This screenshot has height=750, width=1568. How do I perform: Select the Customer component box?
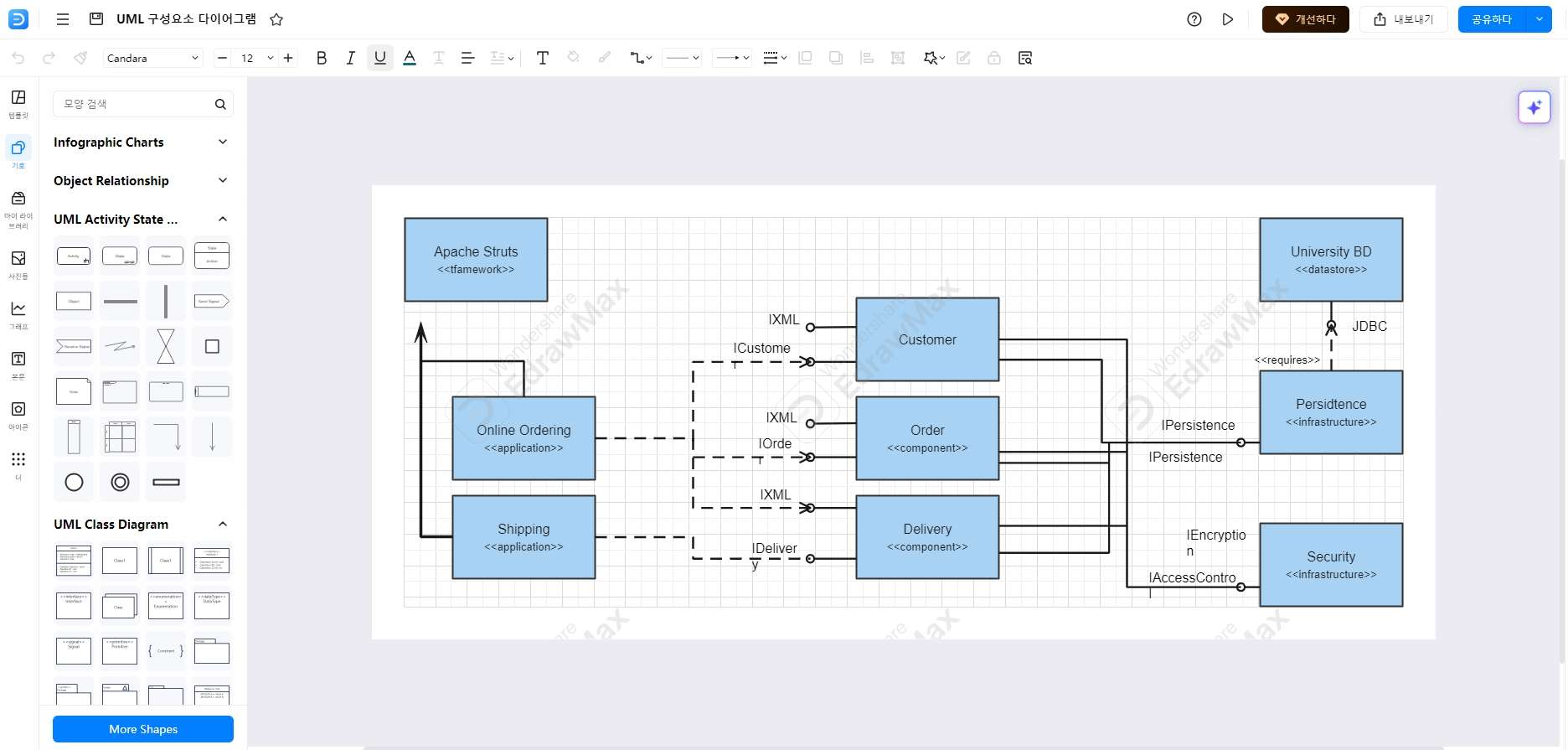click(x=927, y=339)
